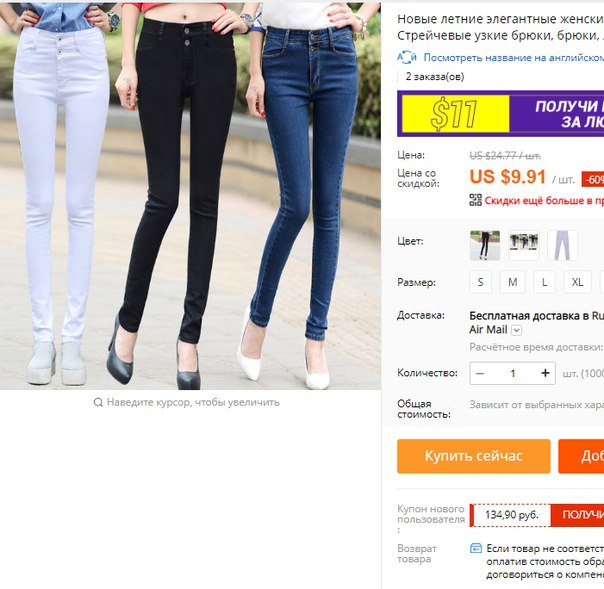Decrease quantity with the minus button
Screen dimensions: 604x589
(x=480, y=373)
